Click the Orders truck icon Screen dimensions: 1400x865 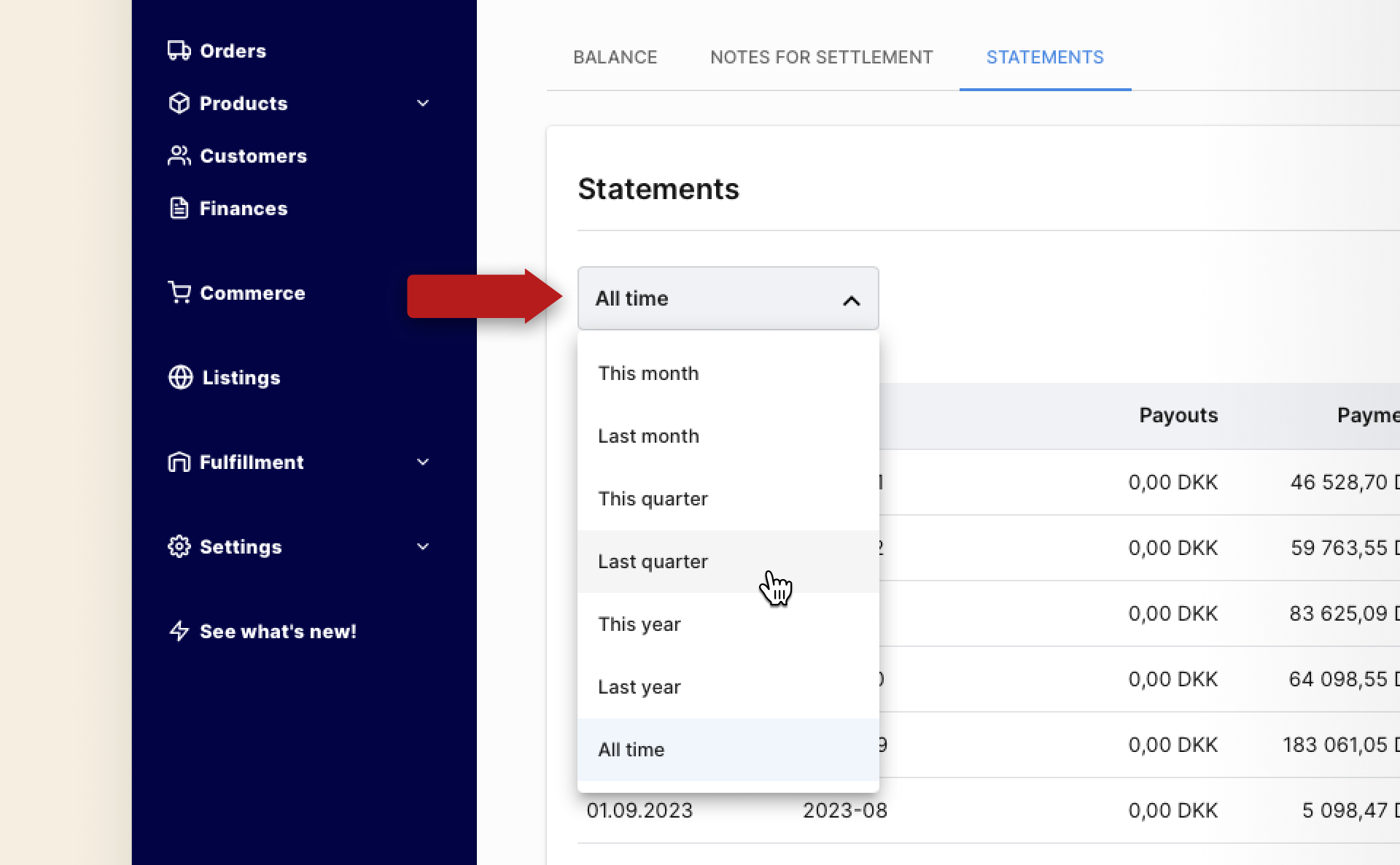[179, 50]
